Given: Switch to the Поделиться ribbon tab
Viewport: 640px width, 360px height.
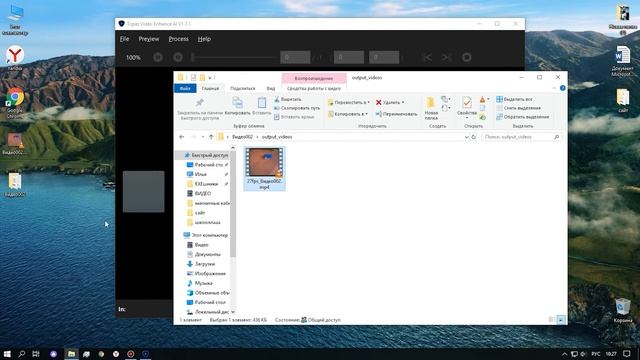Looking at the screenshot, I should [242, 88].
